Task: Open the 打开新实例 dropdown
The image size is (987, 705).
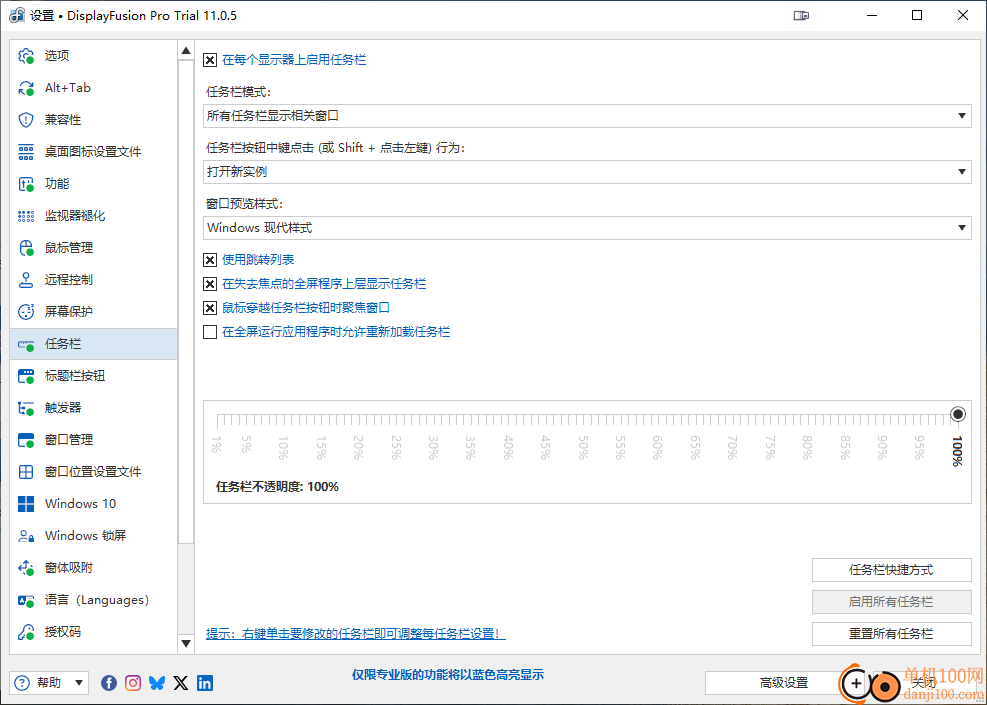Action: [x=587, y=172]
